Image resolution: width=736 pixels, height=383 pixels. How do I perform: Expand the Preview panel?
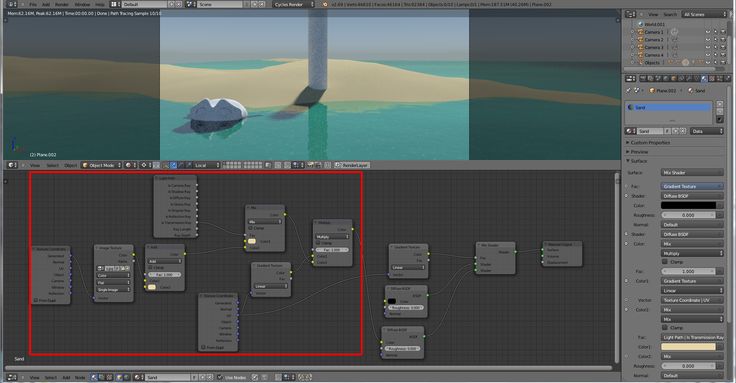[639, 152]
